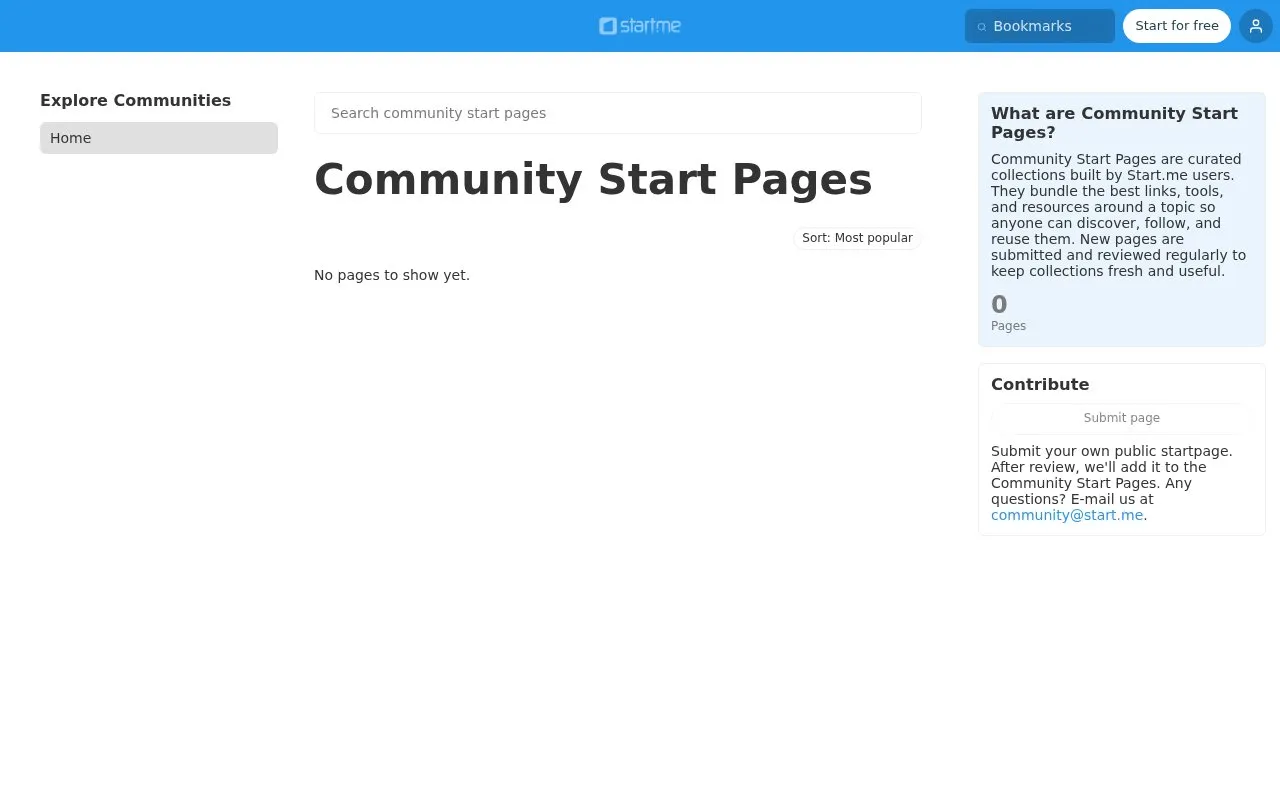Click the Start for free button
Viewport: 1280px width, 800px height.
click(x=1177, y=26)
